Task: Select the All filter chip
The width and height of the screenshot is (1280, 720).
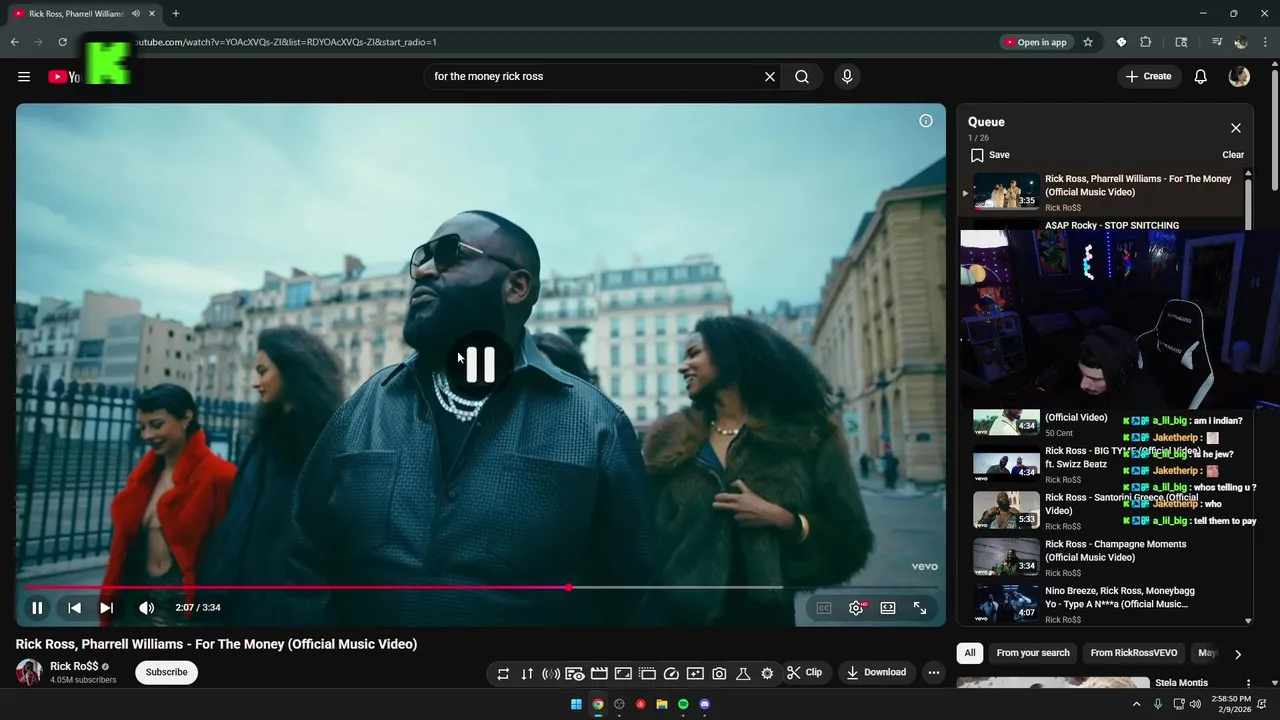Action: pyautogui.click(x=969, y=653)
